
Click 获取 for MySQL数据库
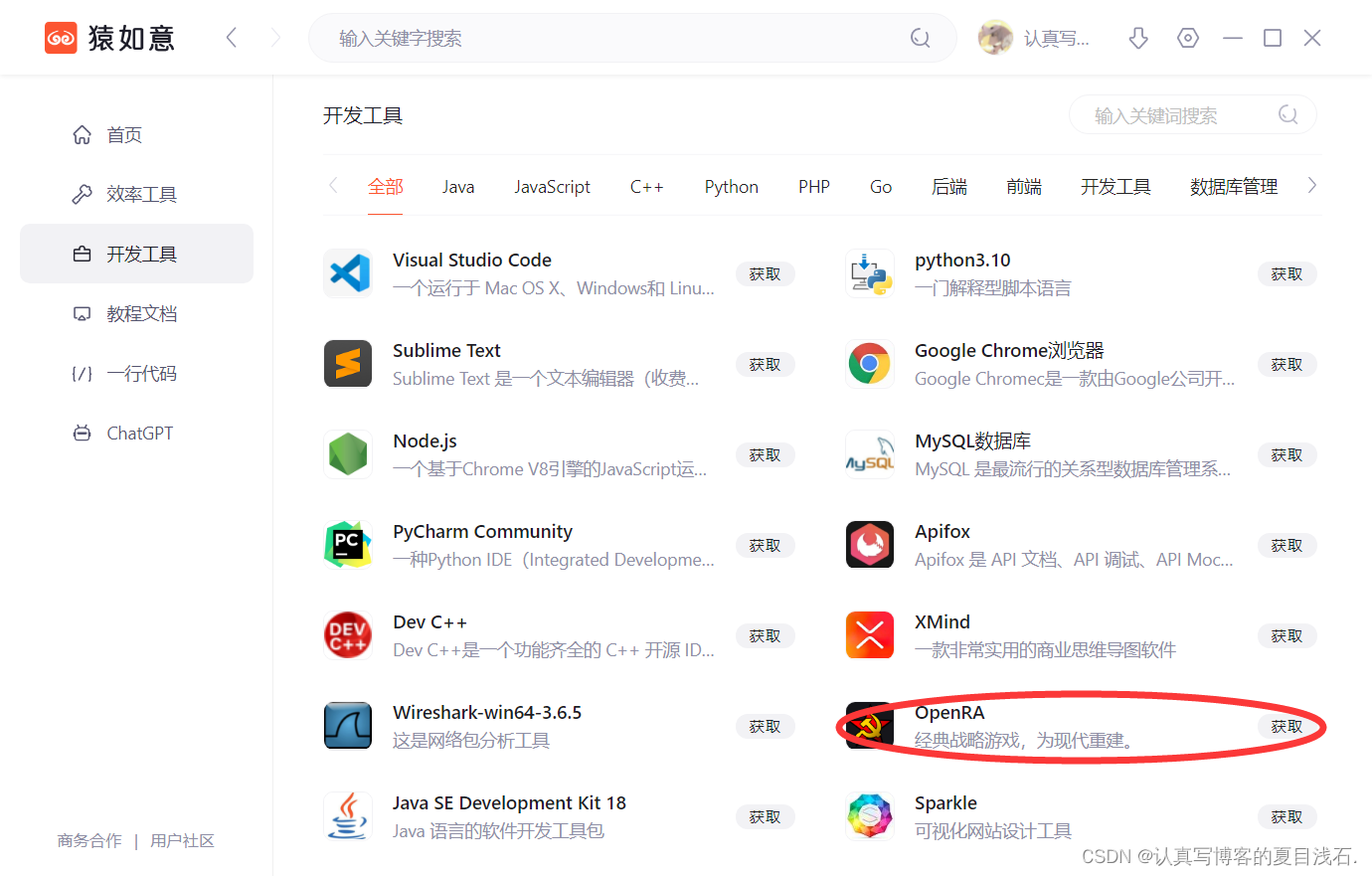coord(1287,454)
